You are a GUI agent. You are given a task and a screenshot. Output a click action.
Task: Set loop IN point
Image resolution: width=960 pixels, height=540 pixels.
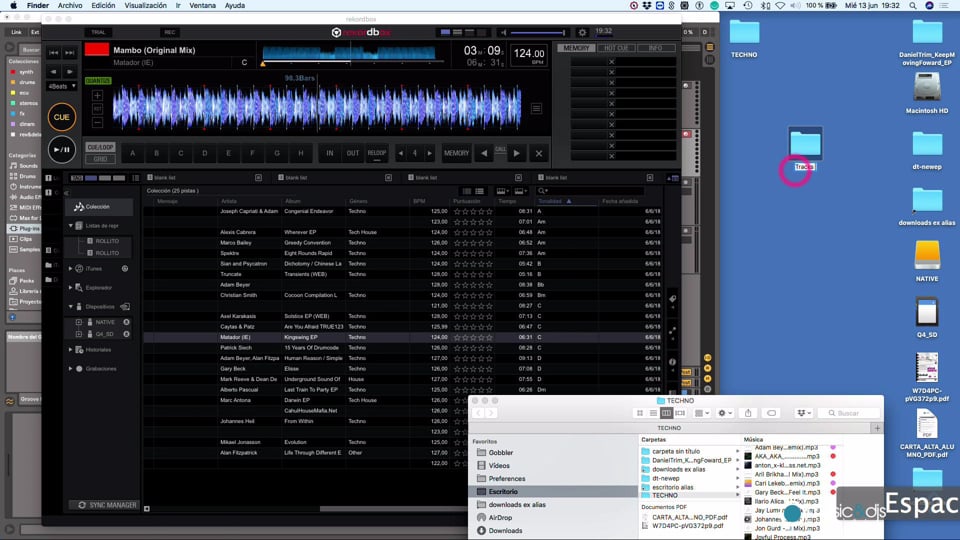pyautogui.click(x=329, y=153)
